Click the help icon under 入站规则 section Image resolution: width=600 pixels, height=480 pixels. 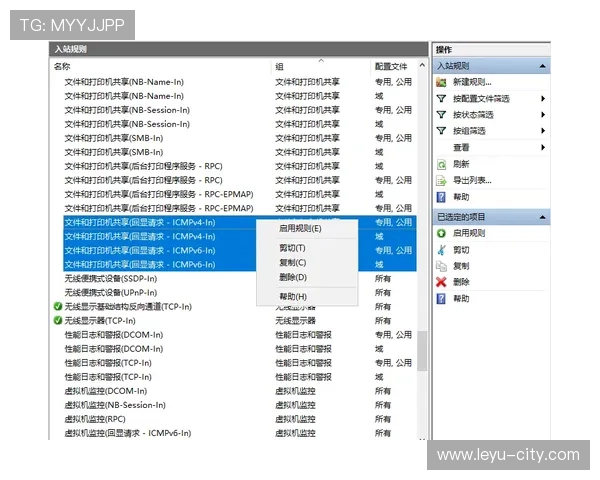441,197
